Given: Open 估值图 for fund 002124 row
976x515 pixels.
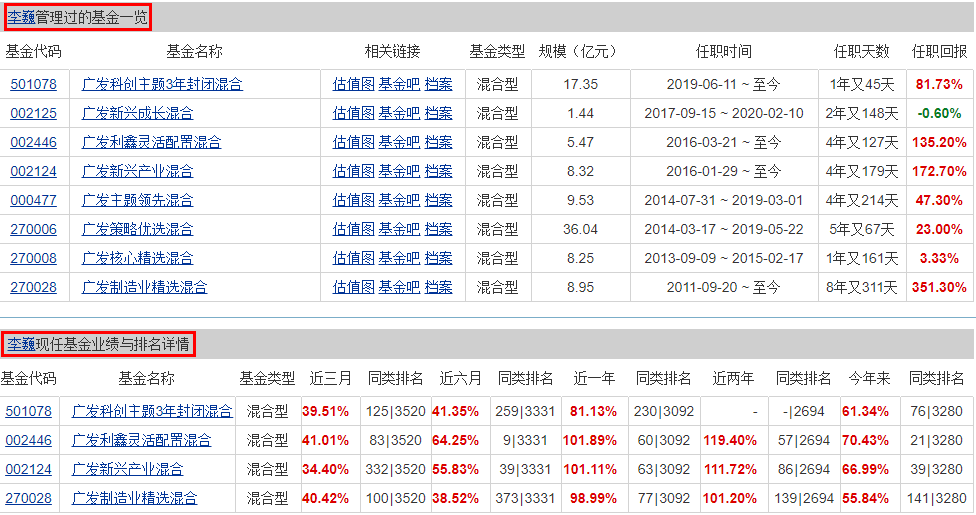Looking at the screenshot, I should pyautogui.click(x=354, y=171).
